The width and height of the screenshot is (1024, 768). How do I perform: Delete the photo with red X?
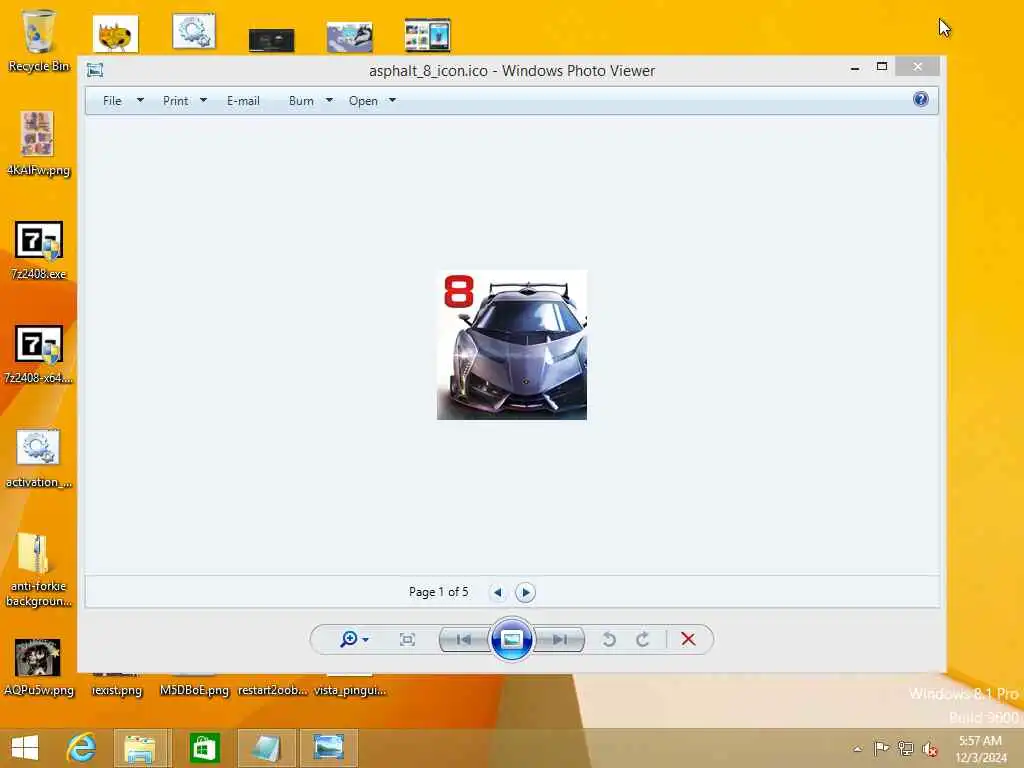688,639
